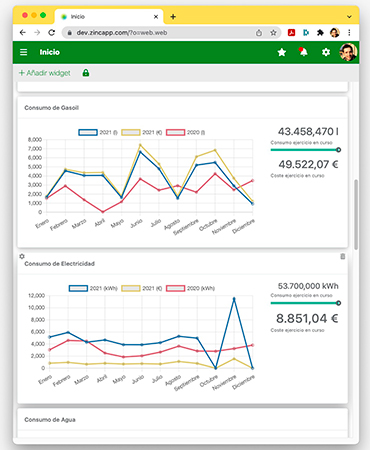Toggle 2020 (l) series in Gasoil legend
The image size is (370, 450).
pyautogui.click(x=186, y=132)
